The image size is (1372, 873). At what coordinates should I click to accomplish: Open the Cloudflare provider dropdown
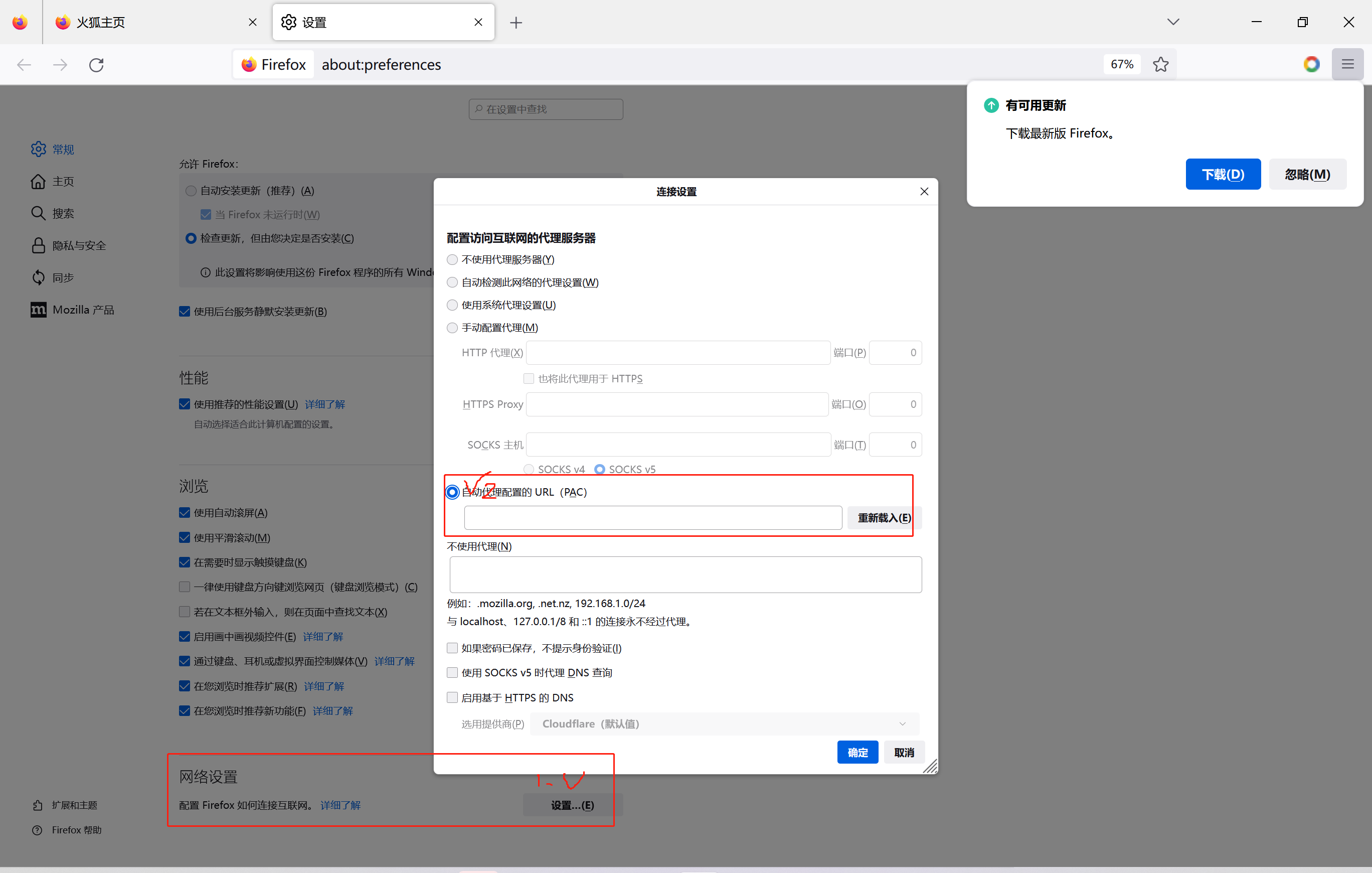pyautogui.click(x=724, y=723)
